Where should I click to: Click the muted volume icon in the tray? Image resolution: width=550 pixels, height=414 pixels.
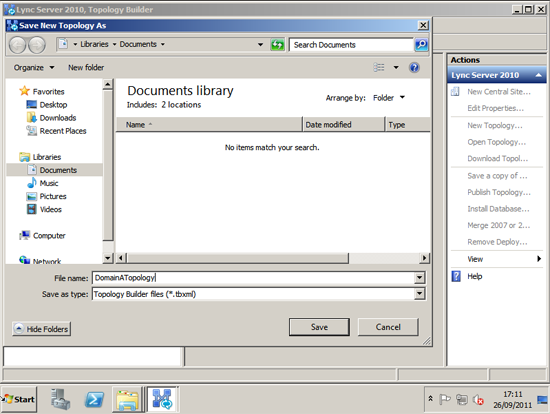[x=478, y=400]
